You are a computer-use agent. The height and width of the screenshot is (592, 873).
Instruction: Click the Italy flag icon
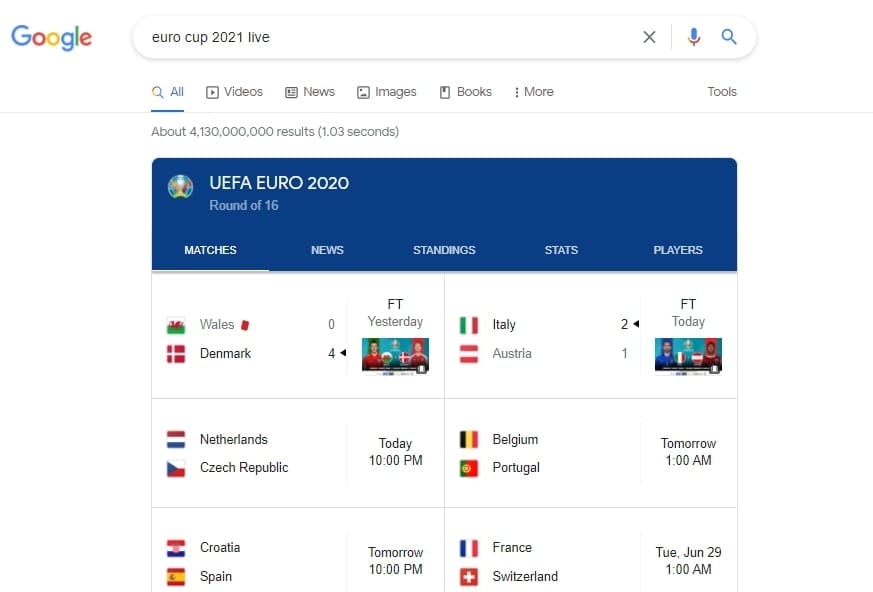(x=469, y=325)
